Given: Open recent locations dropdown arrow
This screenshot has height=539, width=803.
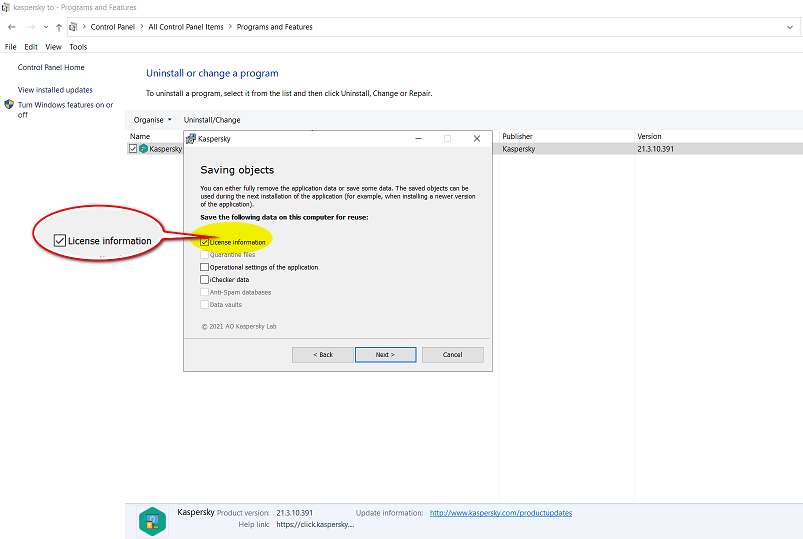Looking at the screenshot, I should pos(46,27).
